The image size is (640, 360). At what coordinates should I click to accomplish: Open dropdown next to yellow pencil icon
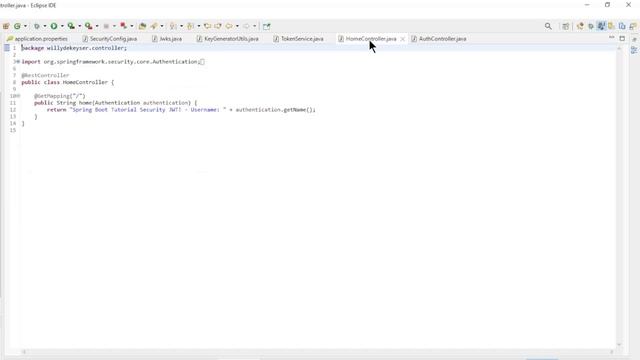coord(162,26)
